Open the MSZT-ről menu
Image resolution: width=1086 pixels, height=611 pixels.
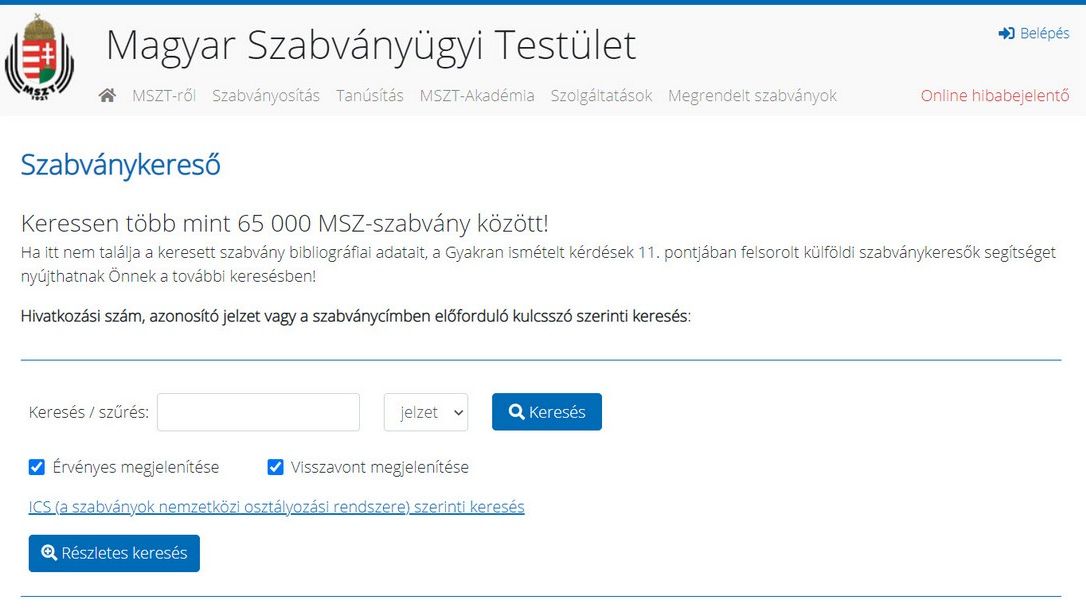click(x=164, y=96)
